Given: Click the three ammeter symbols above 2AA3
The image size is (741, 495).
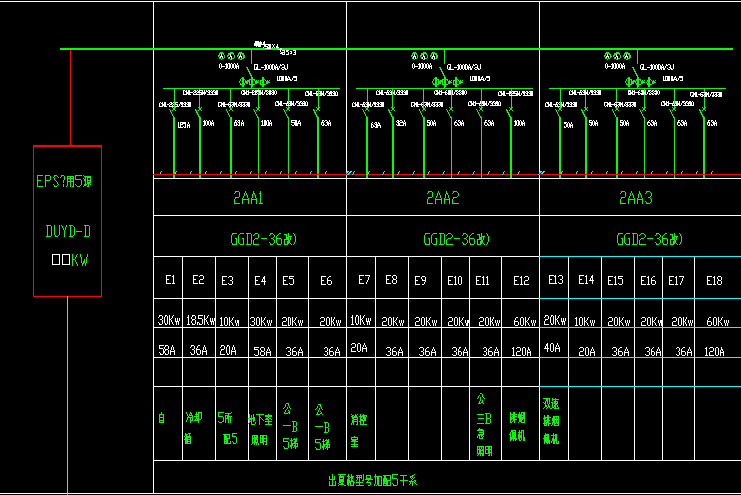Looking at the screenshot, I should click(x=617, y=56).
